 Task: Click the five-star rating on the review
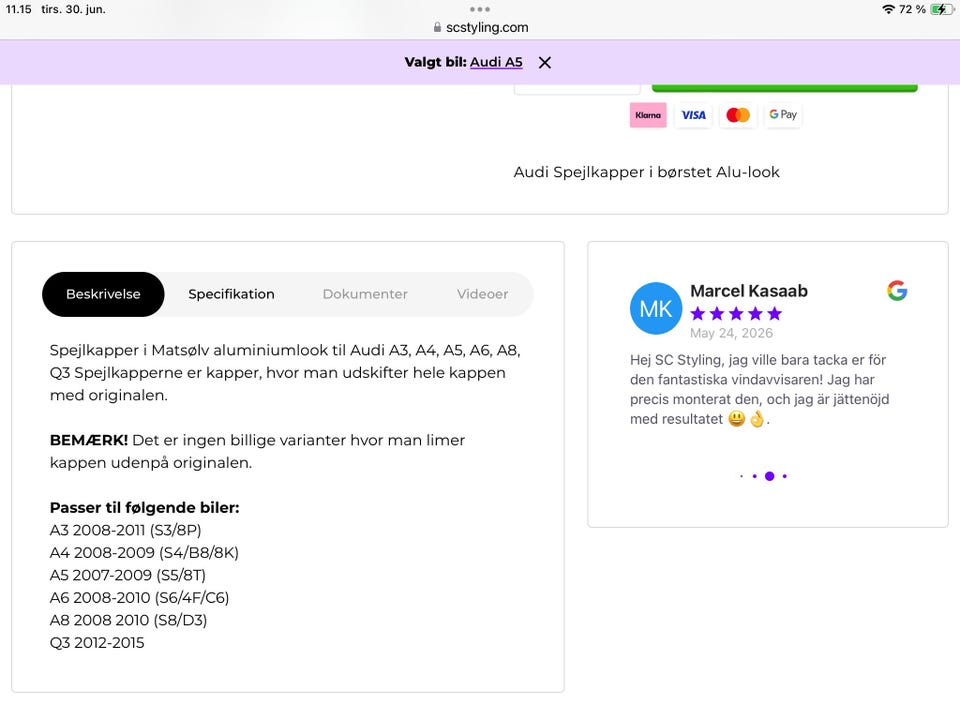pos(736,314)
